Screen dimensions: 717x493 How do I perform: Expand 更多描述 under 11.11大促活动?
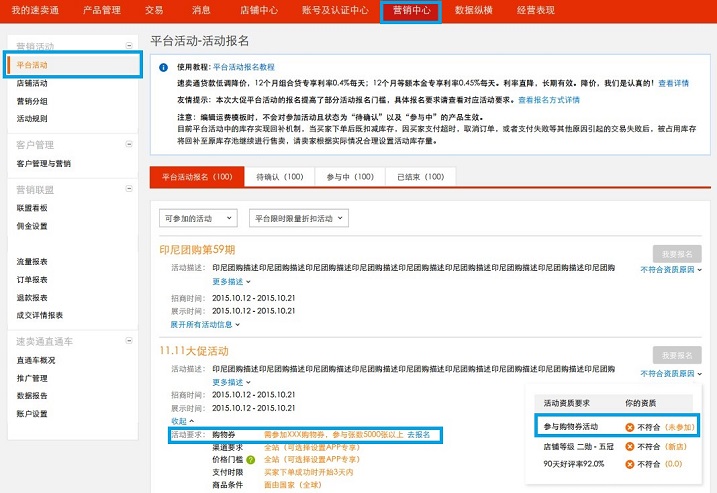[231, 382]
